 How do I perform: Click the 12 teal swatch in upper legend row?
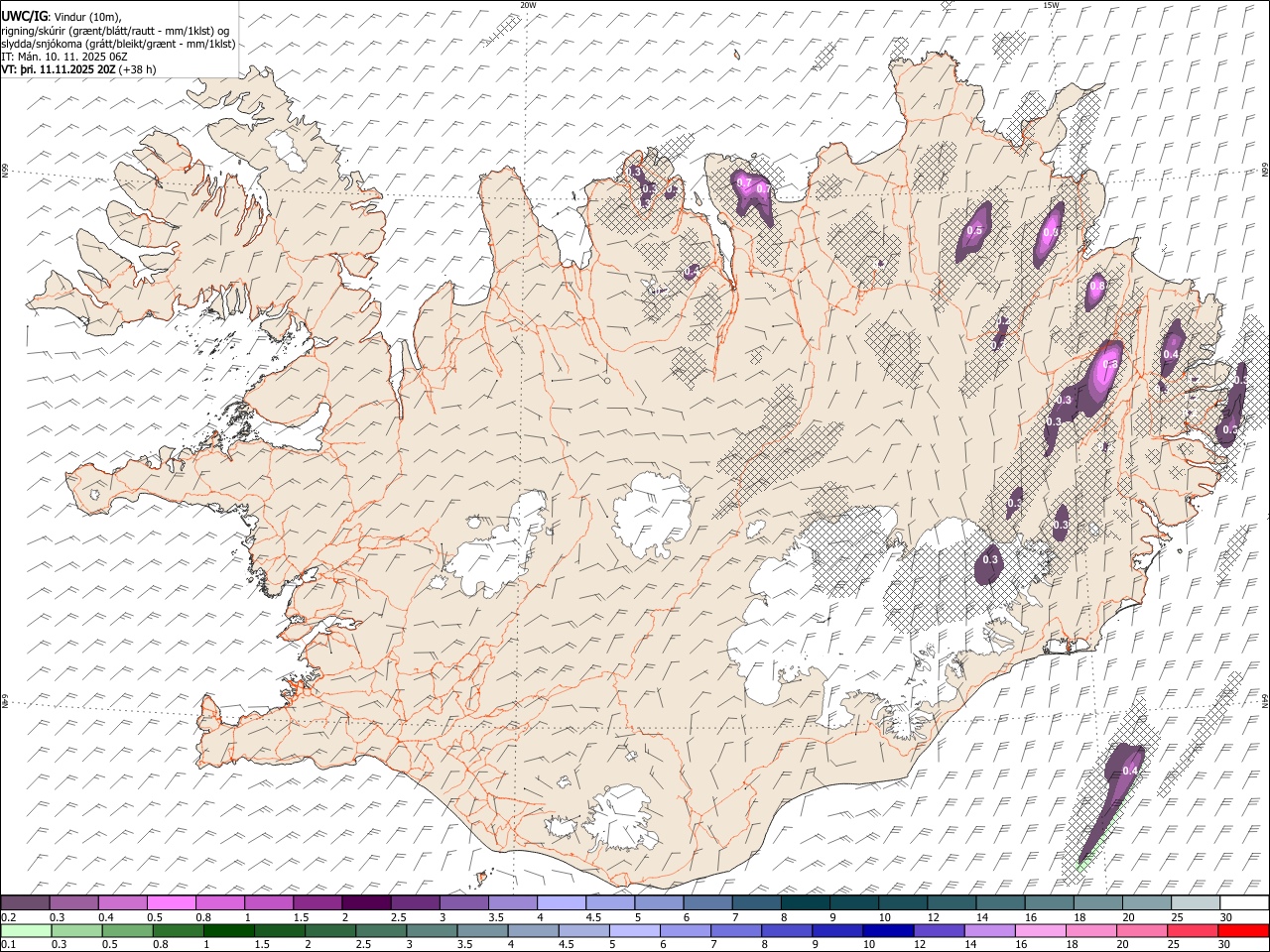click(x=952, y=903)
